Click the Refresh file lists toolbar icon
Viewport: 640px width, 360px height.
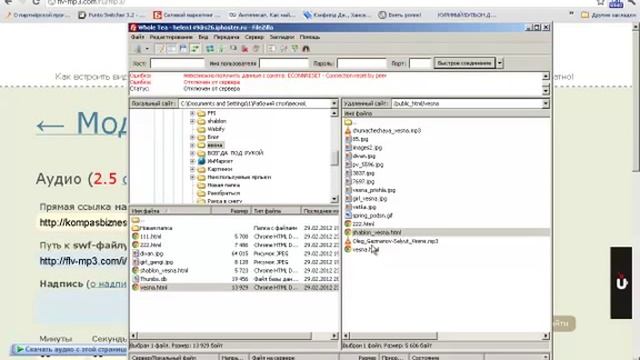tap(210, 49)
